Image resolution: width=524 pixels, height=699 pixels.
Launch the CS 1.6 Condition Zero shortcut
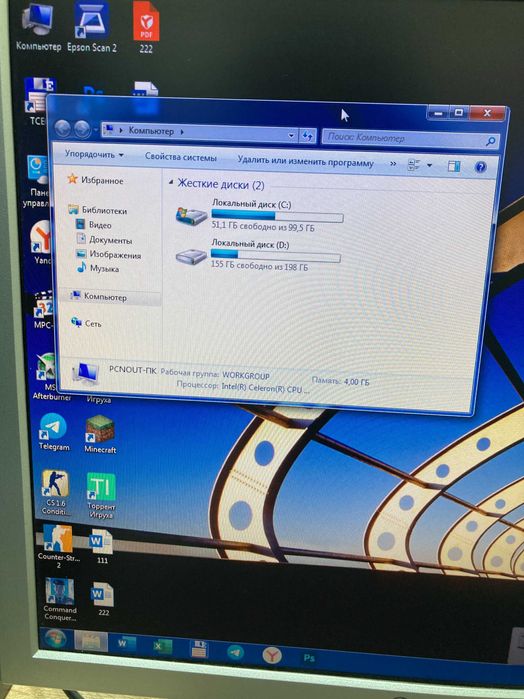(55, 493)
